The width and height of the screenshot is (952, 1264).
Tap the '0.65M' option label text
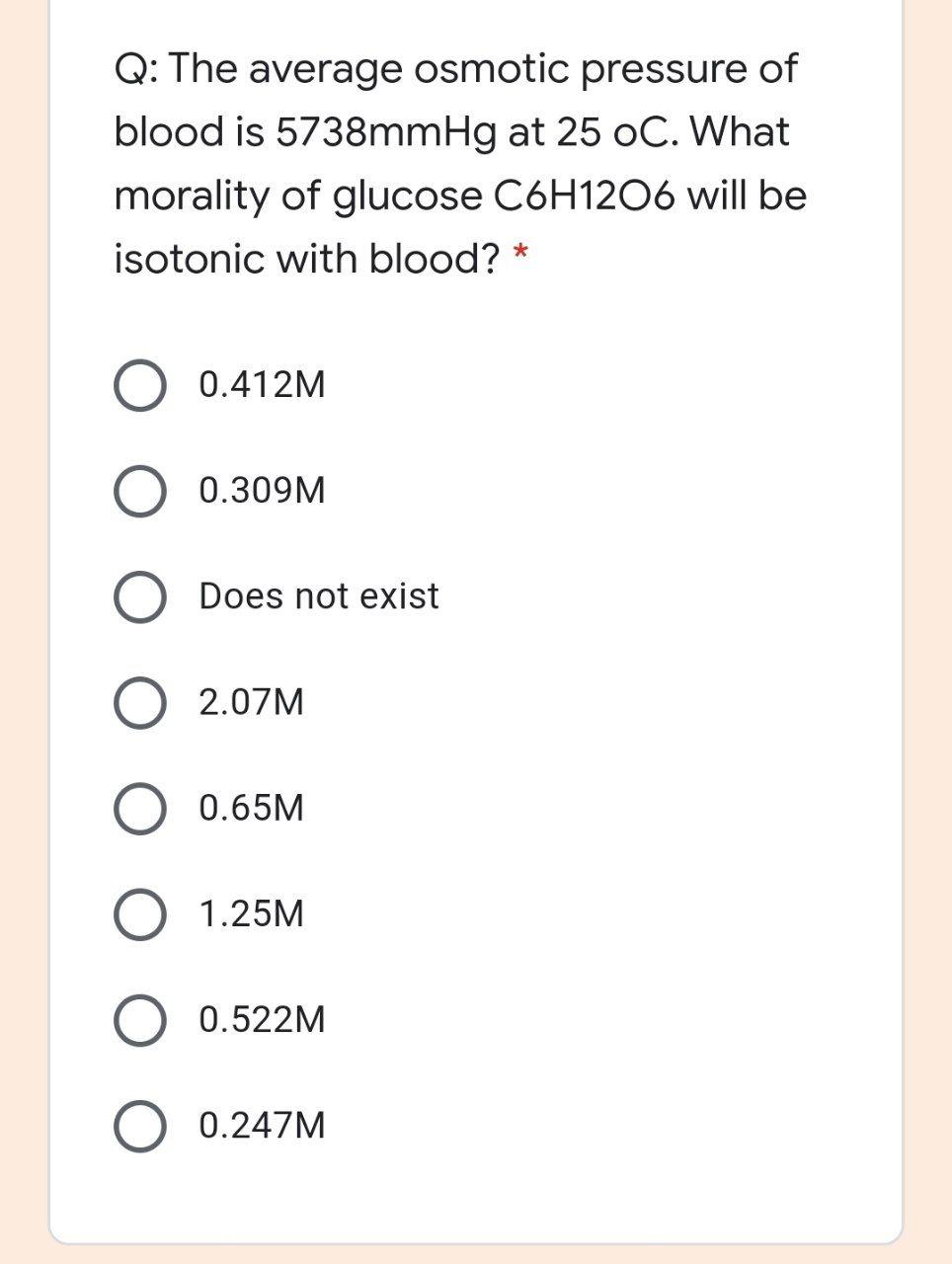tap(252, 809)
